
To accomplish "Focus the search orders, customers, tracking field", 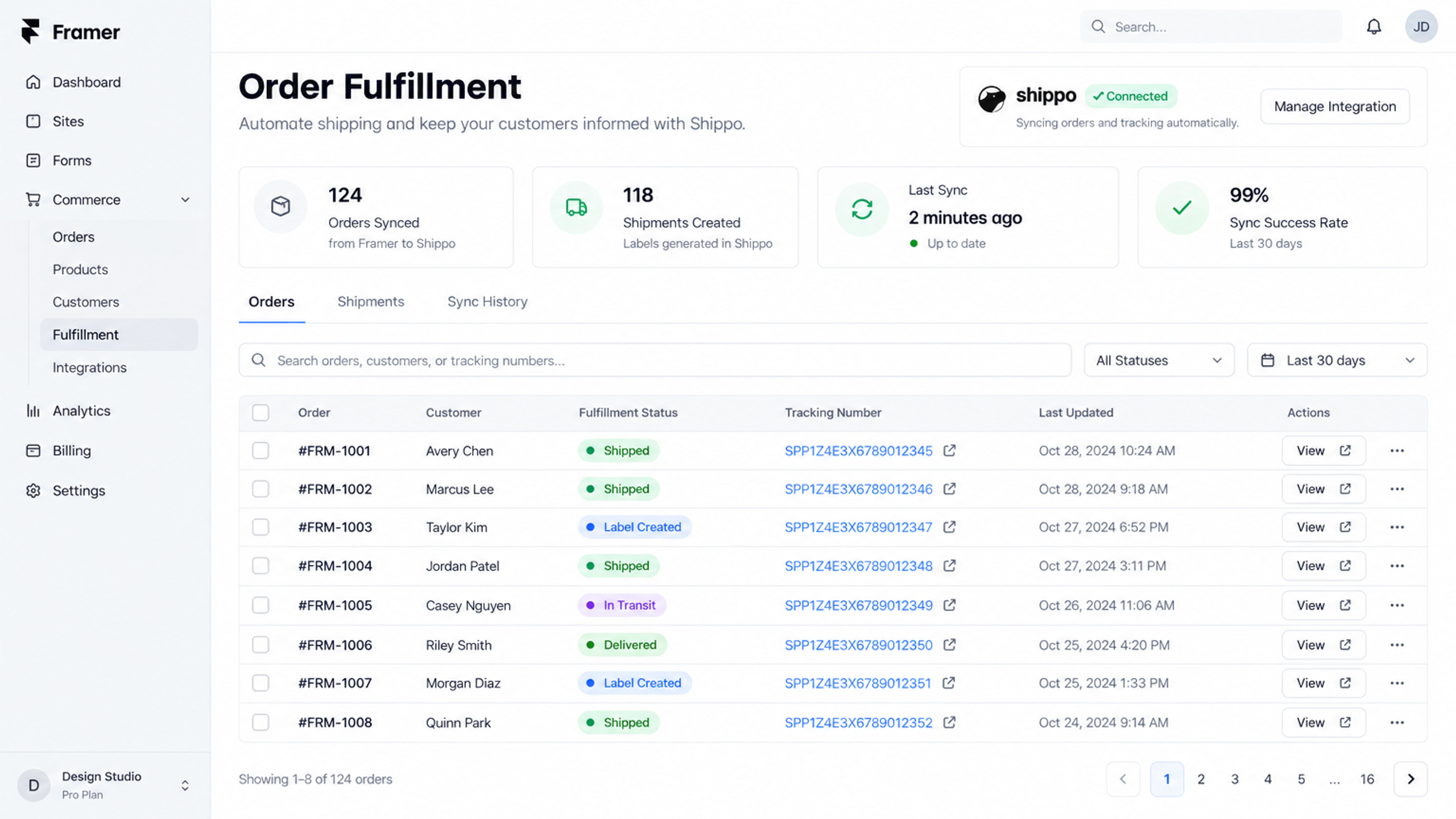I will 655,360.
